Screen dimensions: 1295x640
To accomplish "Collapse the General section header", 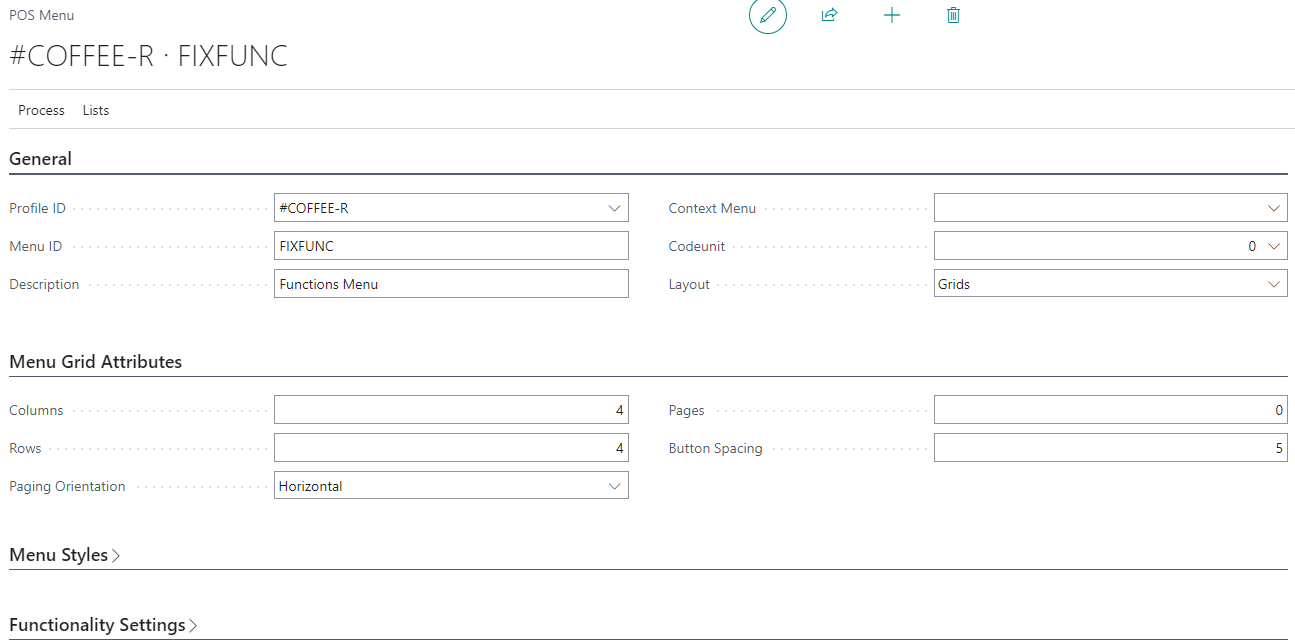I will coord(41,159).
